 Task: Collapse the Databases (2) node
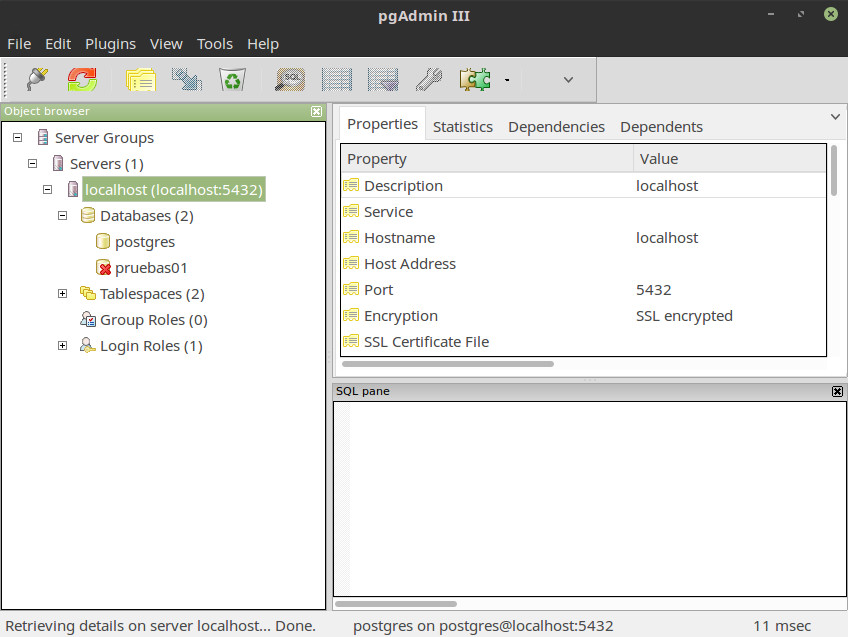click(x=63, y=215)
